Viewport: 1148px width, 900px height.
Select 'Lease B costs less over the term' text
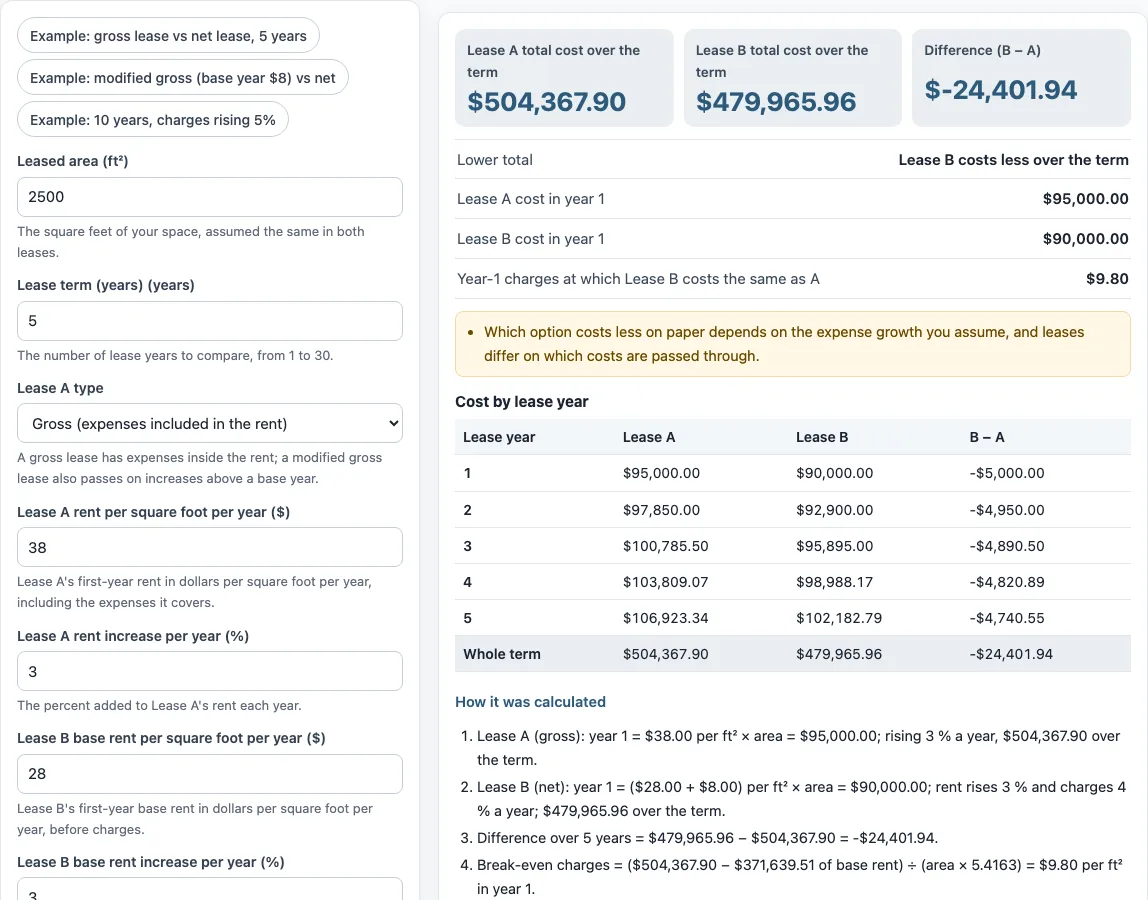1013,160
